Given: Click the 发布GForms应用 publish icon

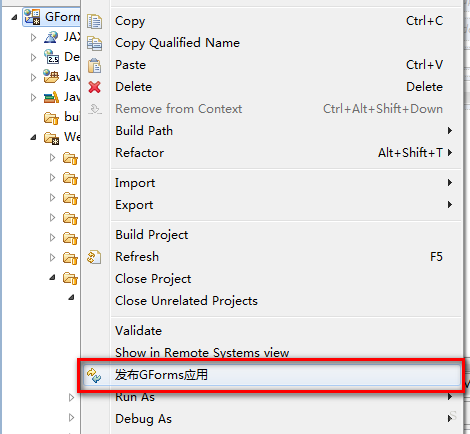Looking at the screenshot, I should [x=94, y=375].
